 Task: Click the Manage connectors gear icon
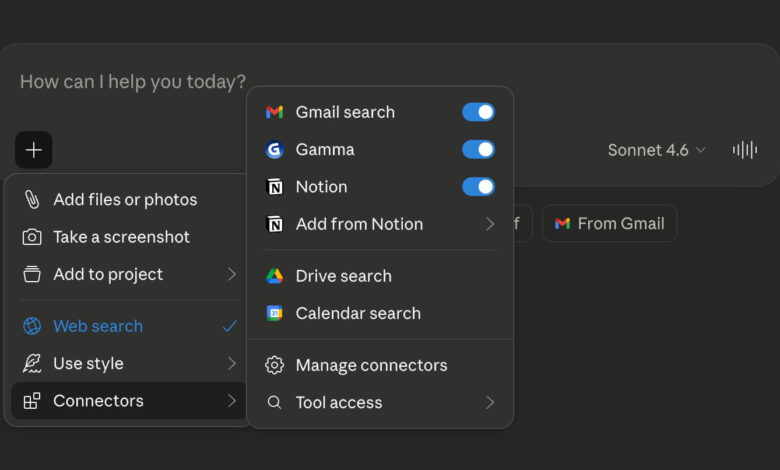tap(274, 365)
